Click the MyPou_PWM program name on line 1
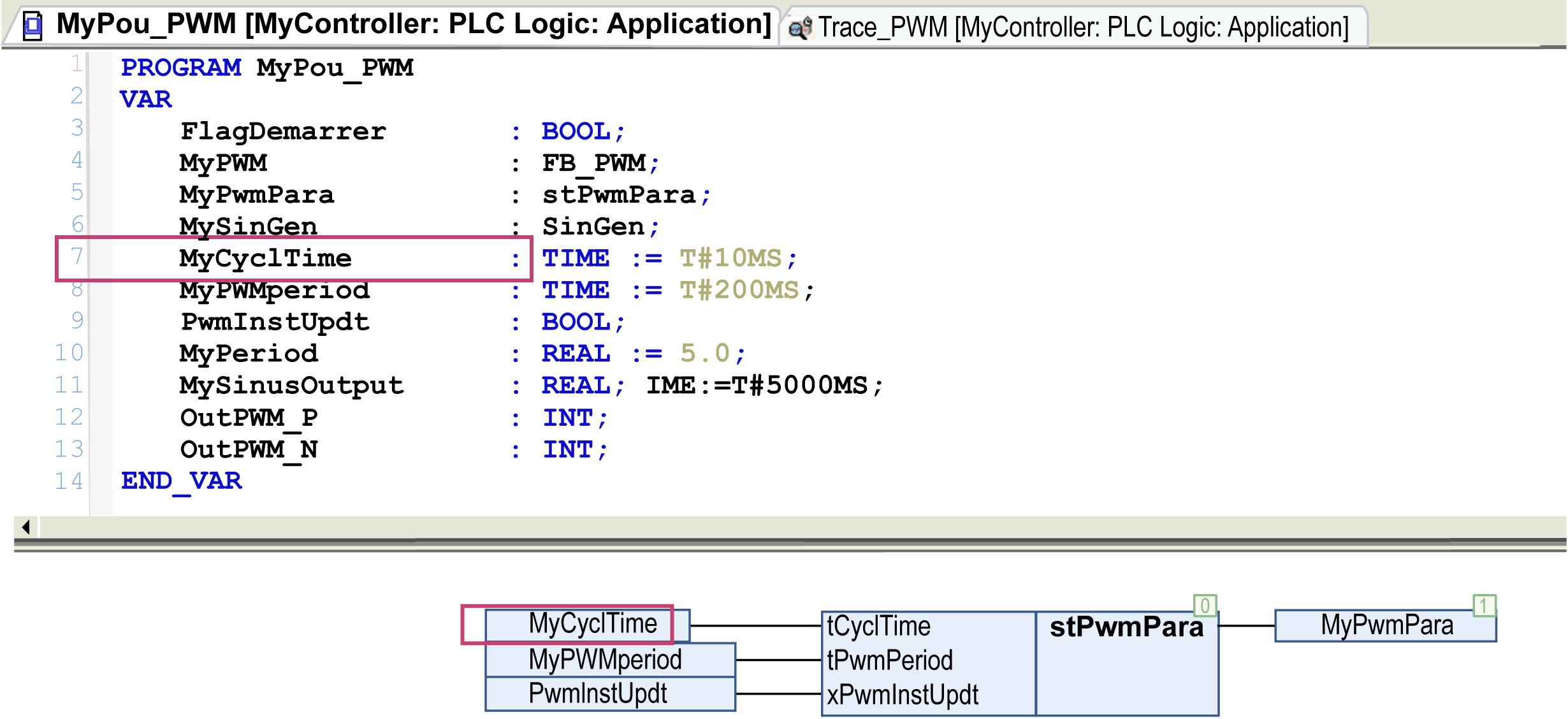 point(335,68)
